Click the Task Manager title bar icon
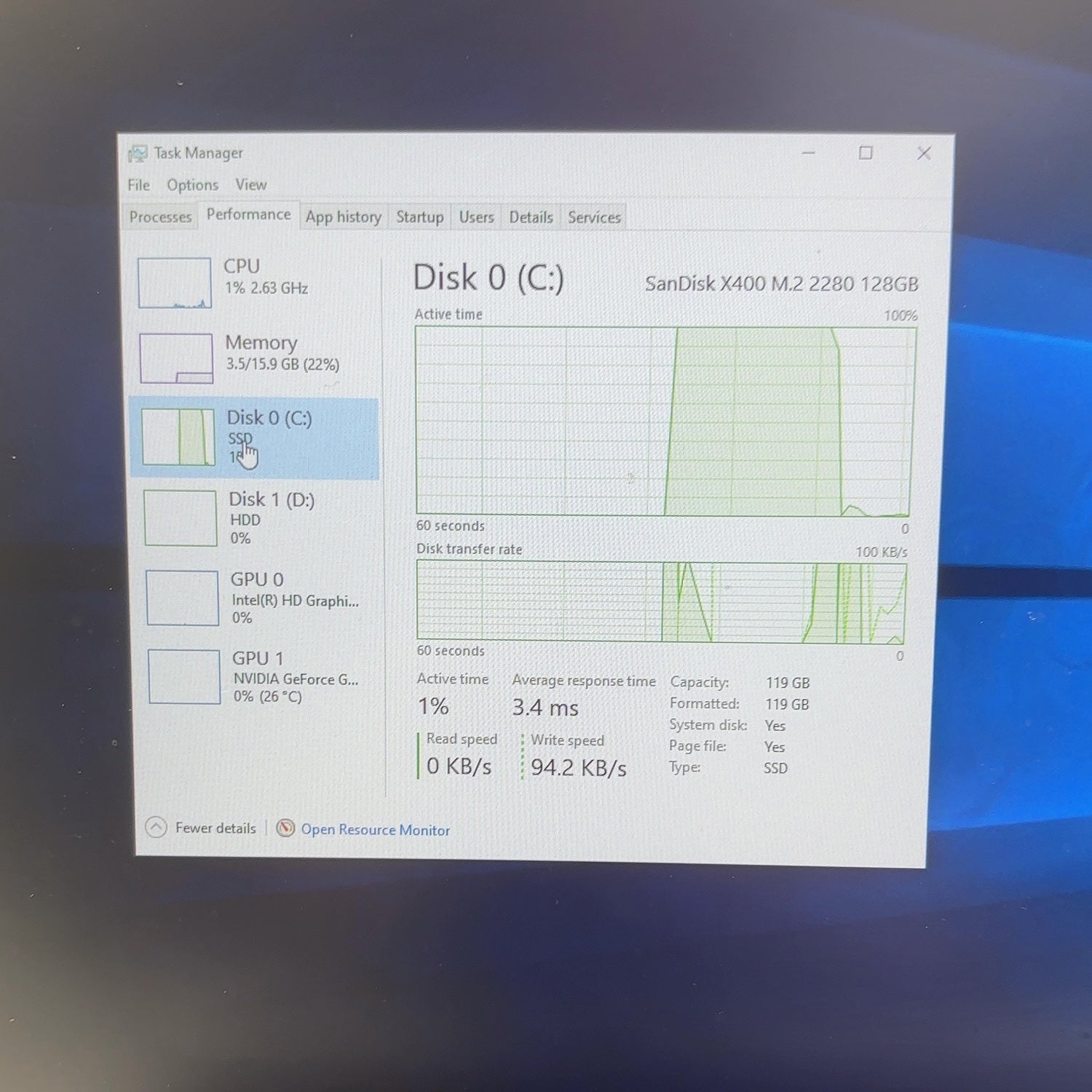This screenshot has height=1092, width=1092. [138, 153]
